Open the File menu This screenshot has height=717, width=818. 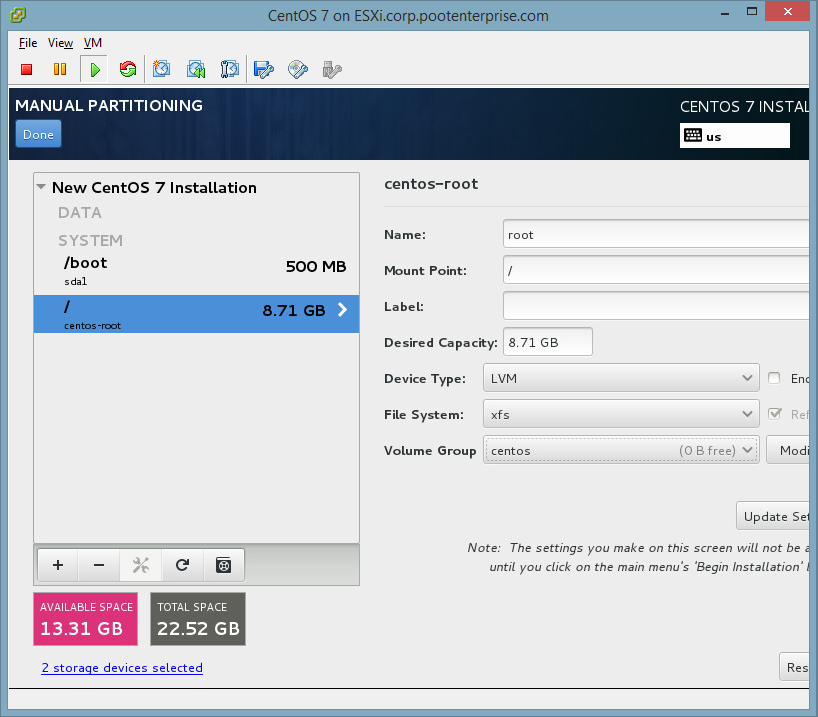click(x=28, y=43)
